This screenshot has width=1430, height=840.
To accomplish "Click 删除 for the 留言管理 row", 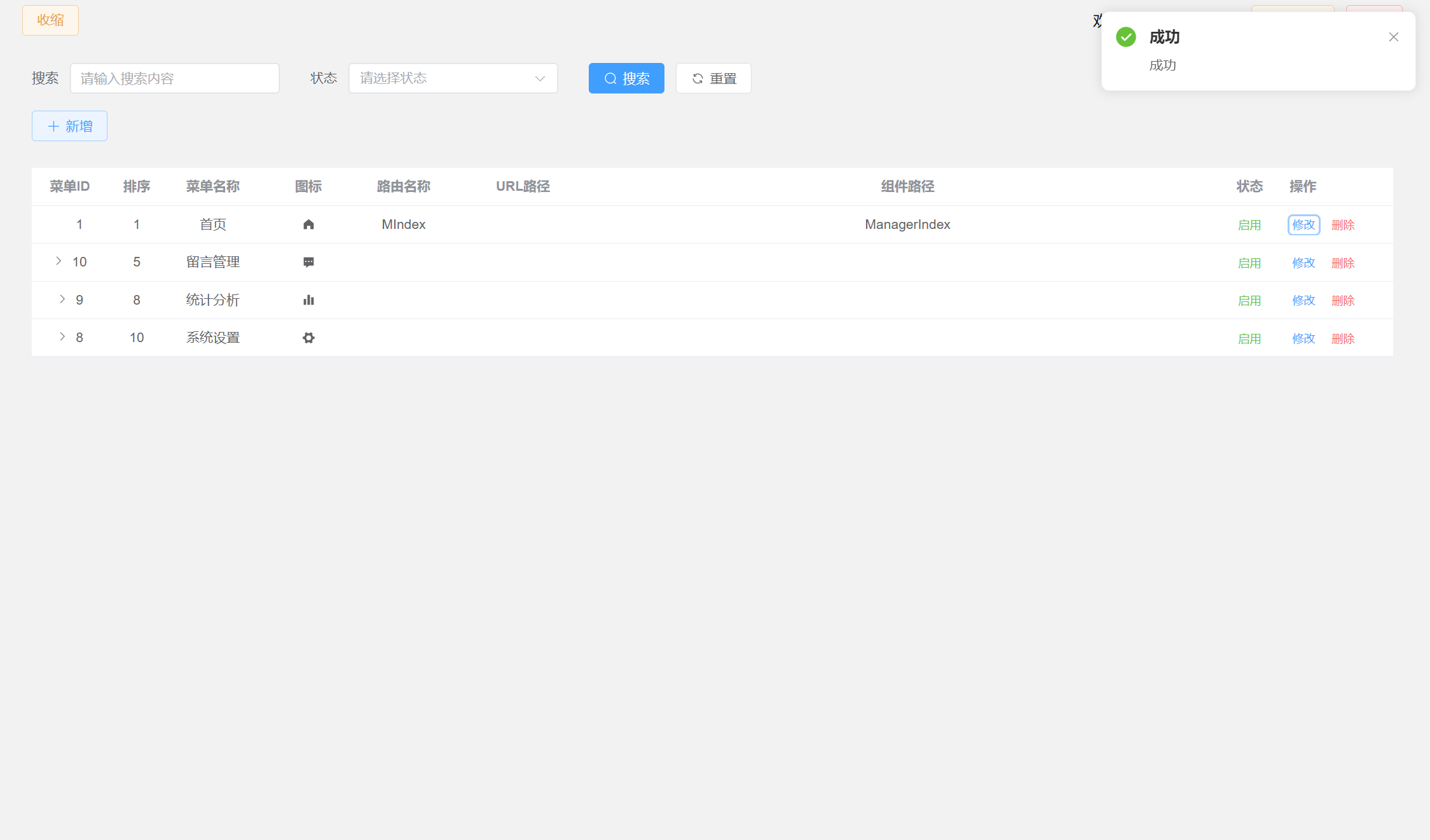I will (x=1343, y=263).
